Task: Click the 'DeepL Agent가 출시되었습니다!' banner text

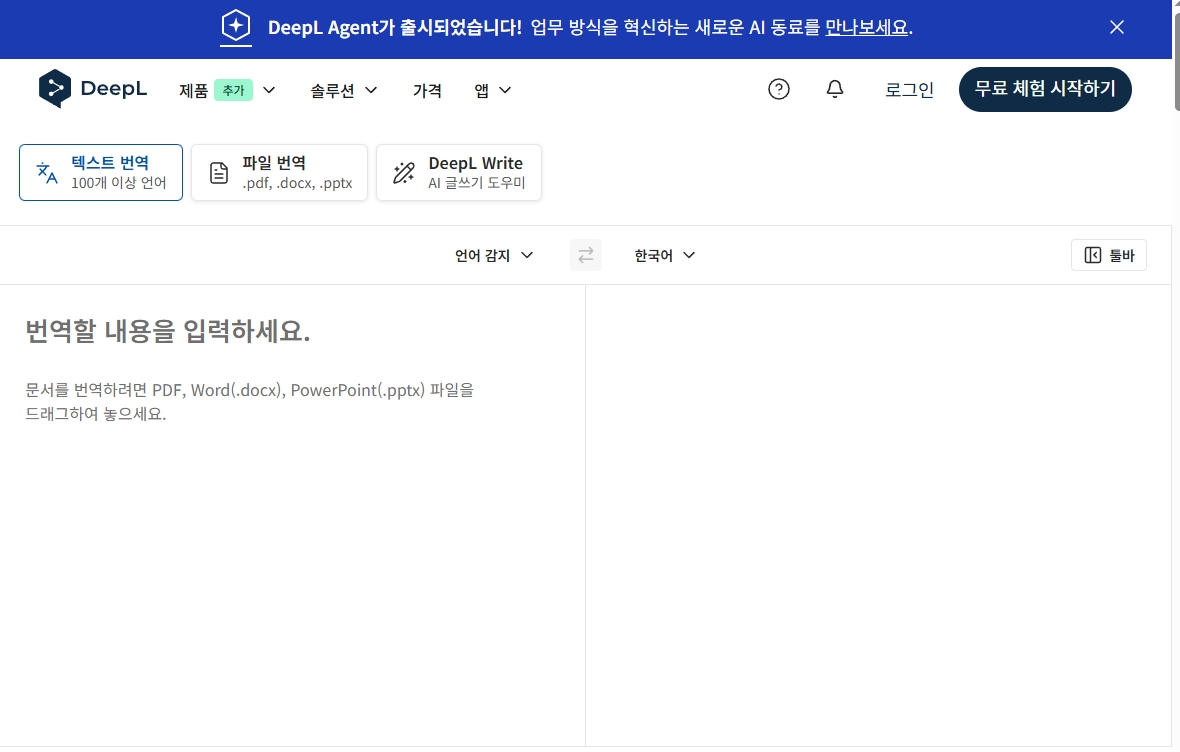Action: tap(394, 27)
